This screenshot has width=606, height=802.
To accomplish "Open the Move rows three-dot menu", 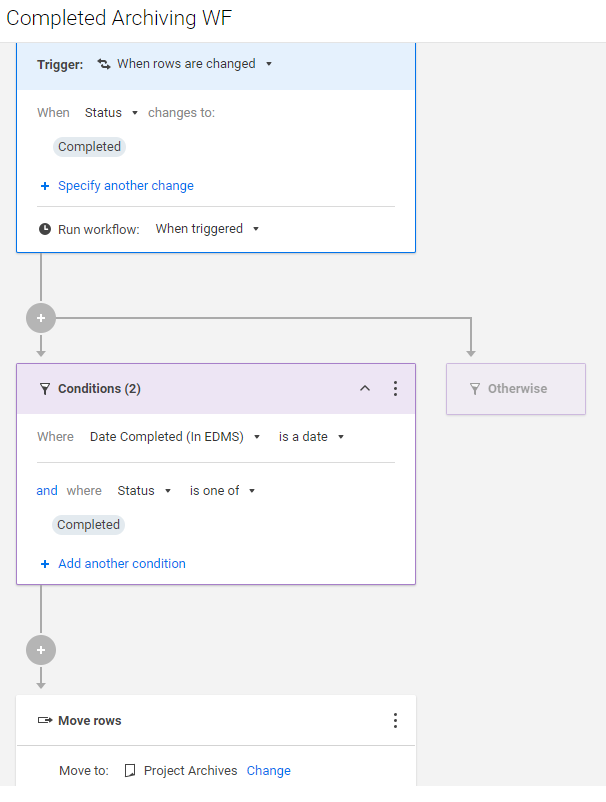I will pos(395,721).
